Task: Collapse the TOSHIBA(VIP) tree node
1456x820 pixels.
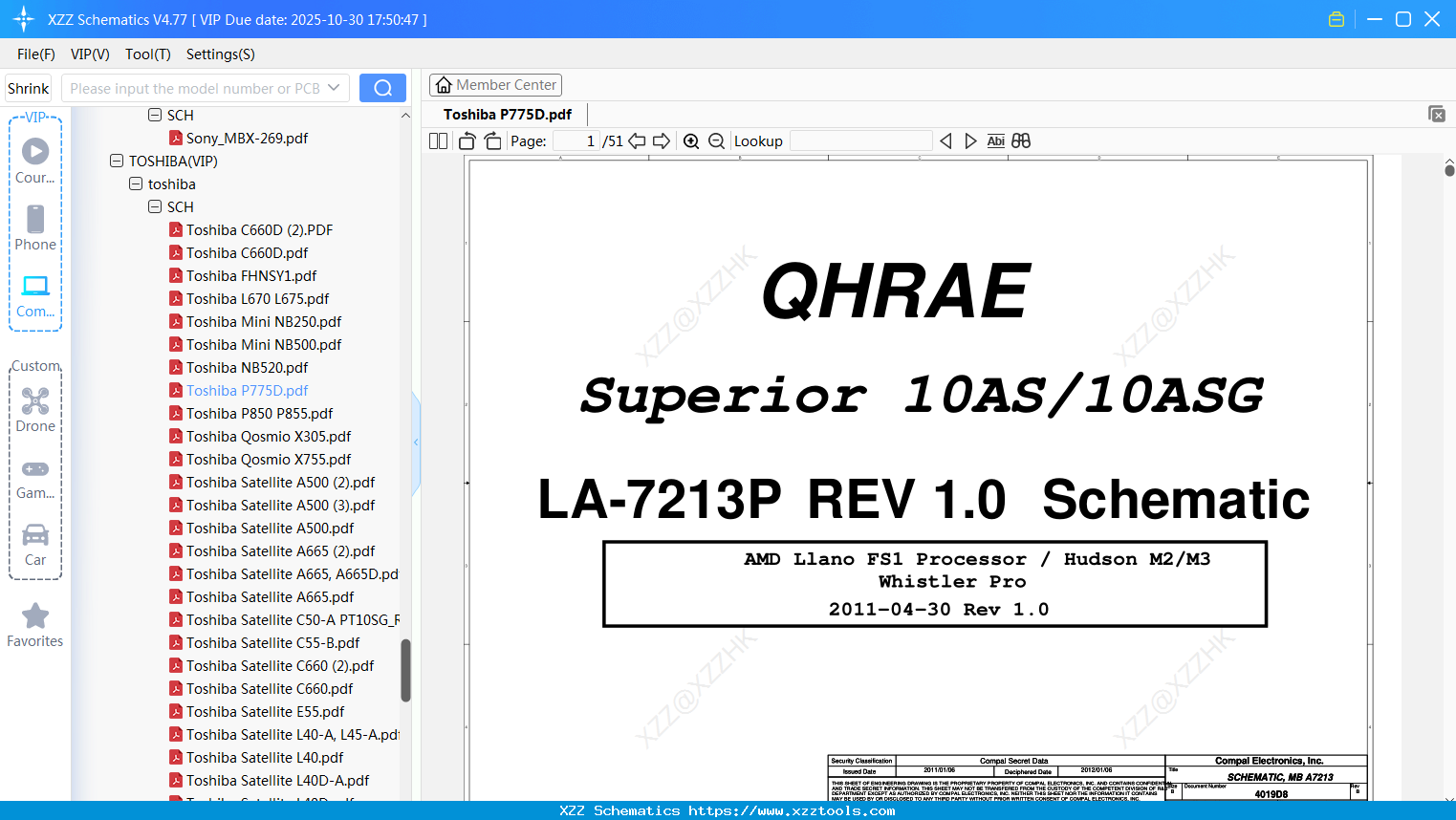Action: point(117,162)
